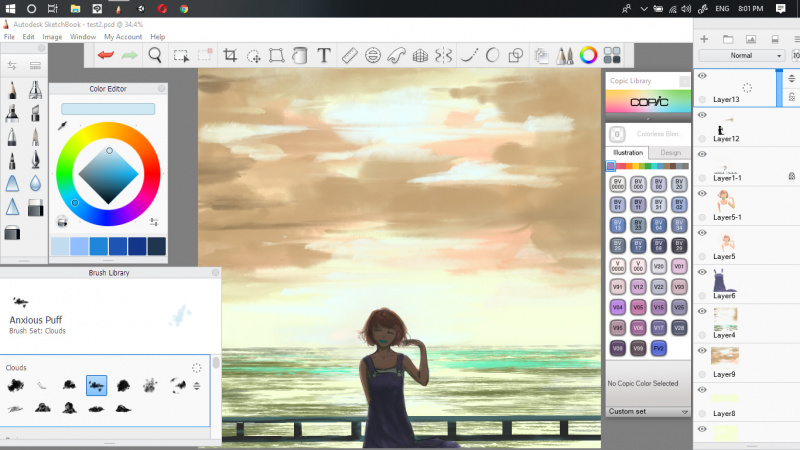800x450 pixels.
Task: Hide Layer12 using its eye icon
Action: coord(703,115)
